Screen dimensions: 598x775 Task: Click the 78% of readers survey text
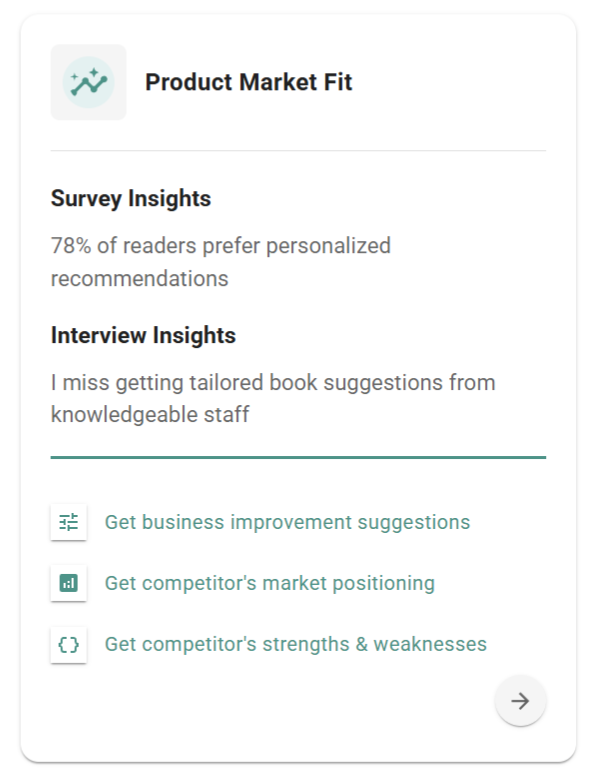pyautogui.click(x=220, y=262)
